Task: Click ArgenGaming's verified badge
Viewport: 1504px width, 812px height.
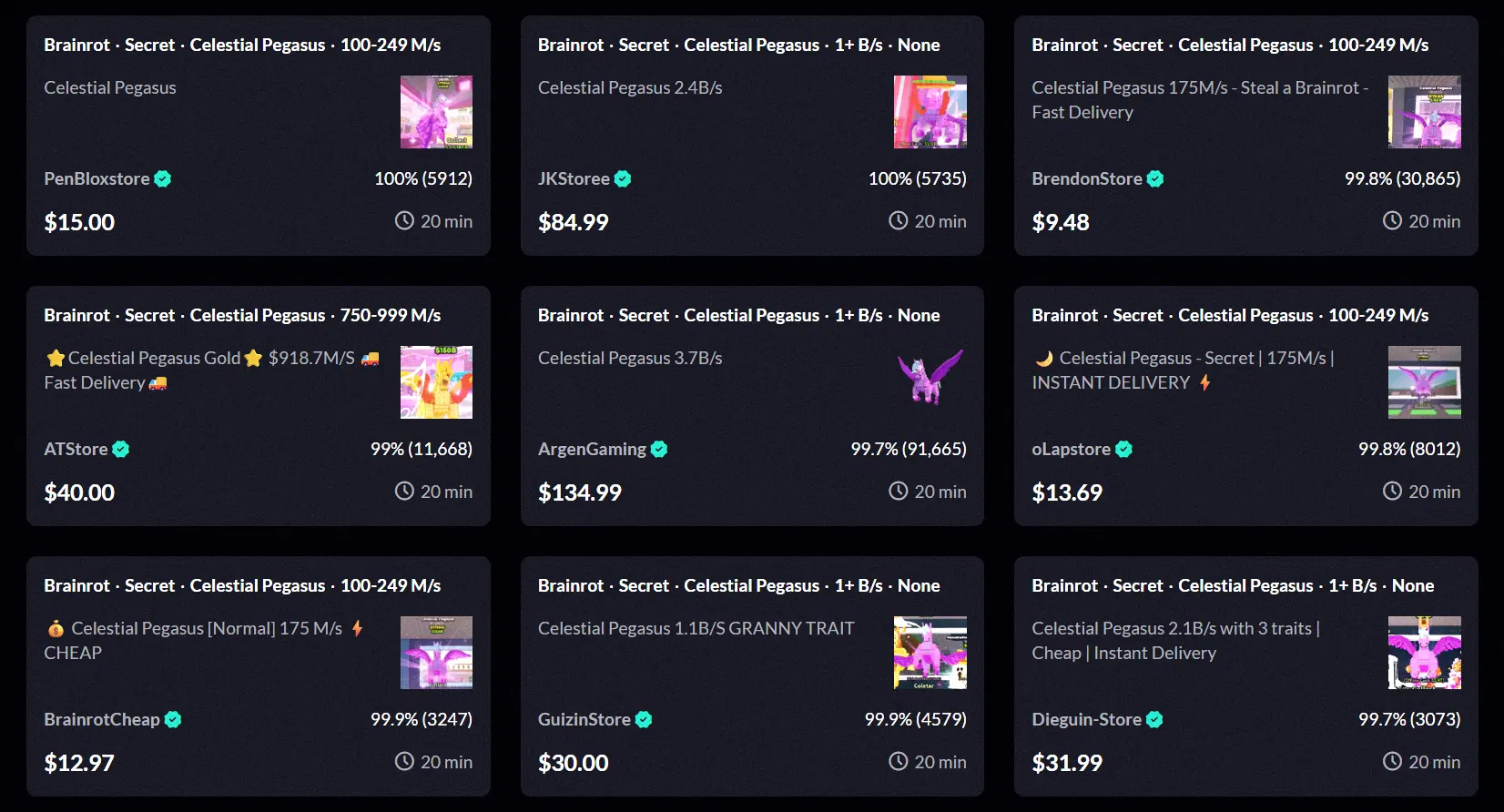Action: [x=658, y=449]
